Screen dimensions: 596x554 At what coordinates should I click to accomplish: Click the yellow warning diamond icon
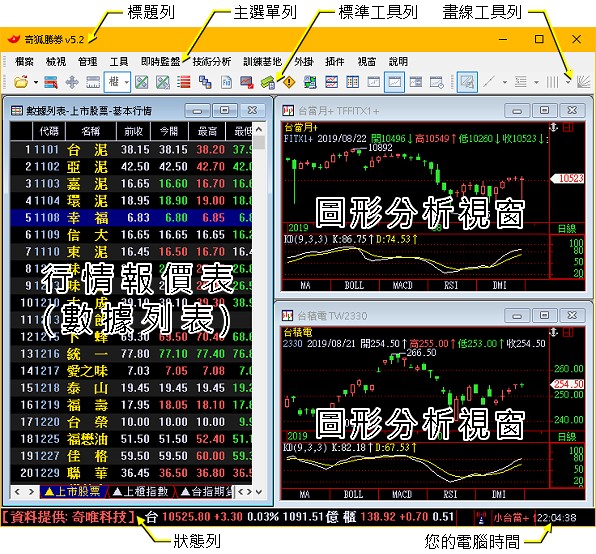pos(289,82)
